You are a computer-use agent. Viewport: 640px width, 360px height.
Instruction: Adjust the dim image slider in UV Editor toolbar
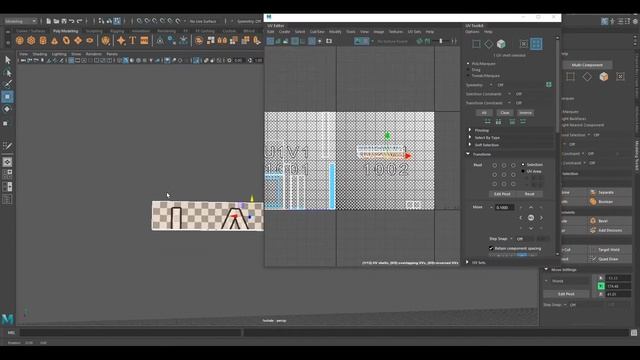pyautogui.click(x=440, y=41)
